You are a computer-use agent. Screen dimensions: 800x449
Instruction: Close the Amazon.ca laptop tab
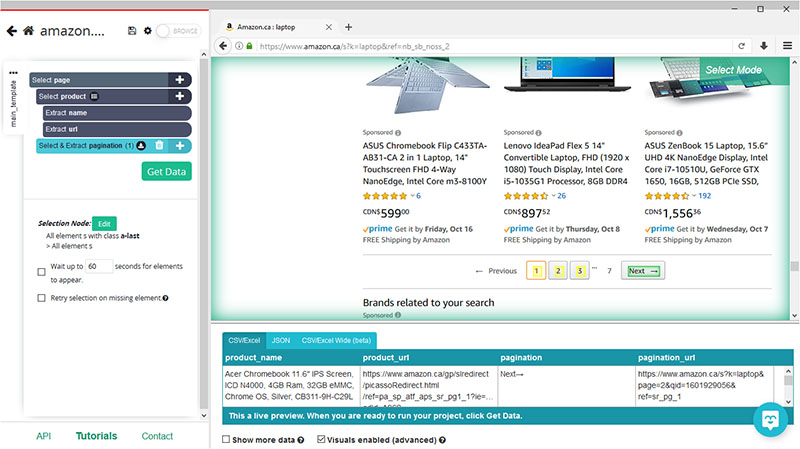coord(329,27)
